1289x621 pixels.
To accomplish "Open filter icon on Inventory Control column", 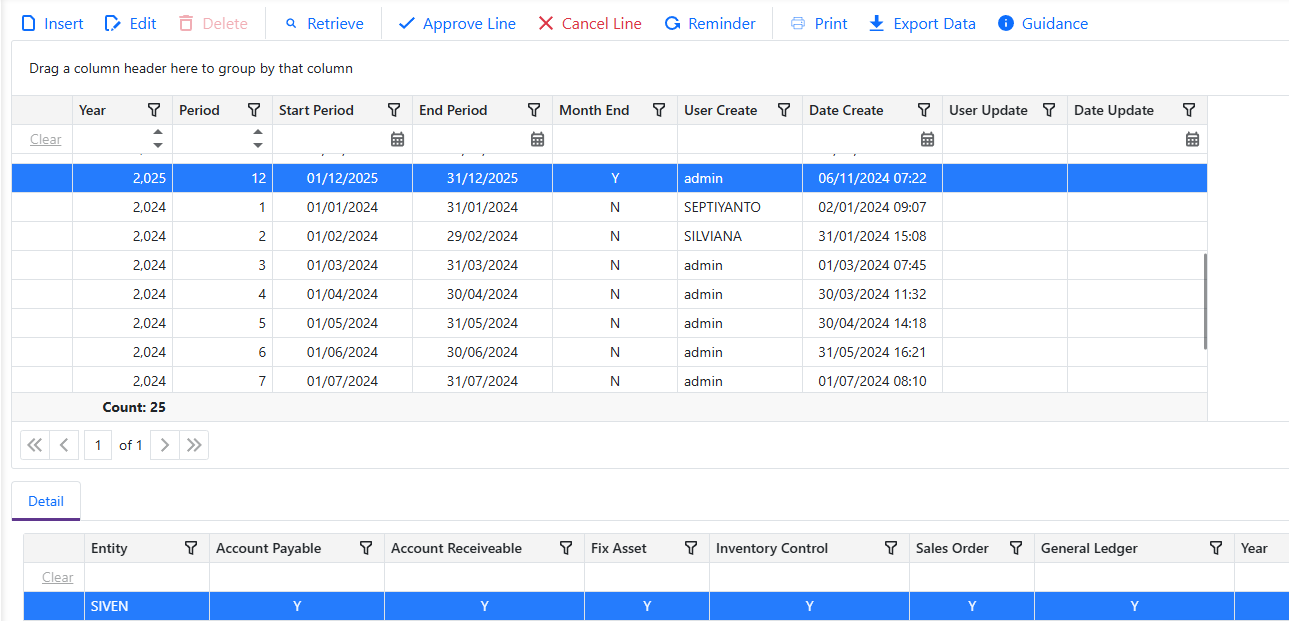I will [x=891, y=548].
